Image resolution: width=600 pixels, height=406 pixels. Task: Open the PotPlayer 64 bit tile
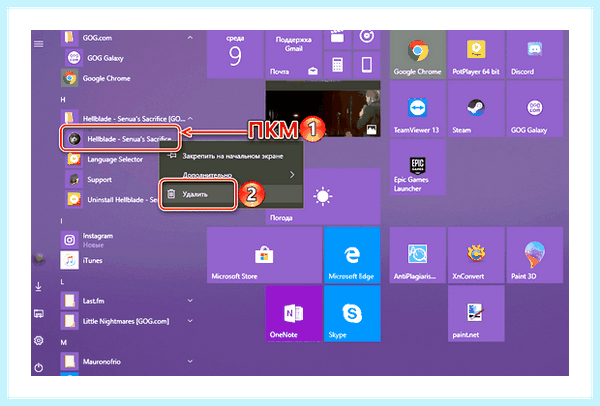pyautogui.click(x=476, y=54)
